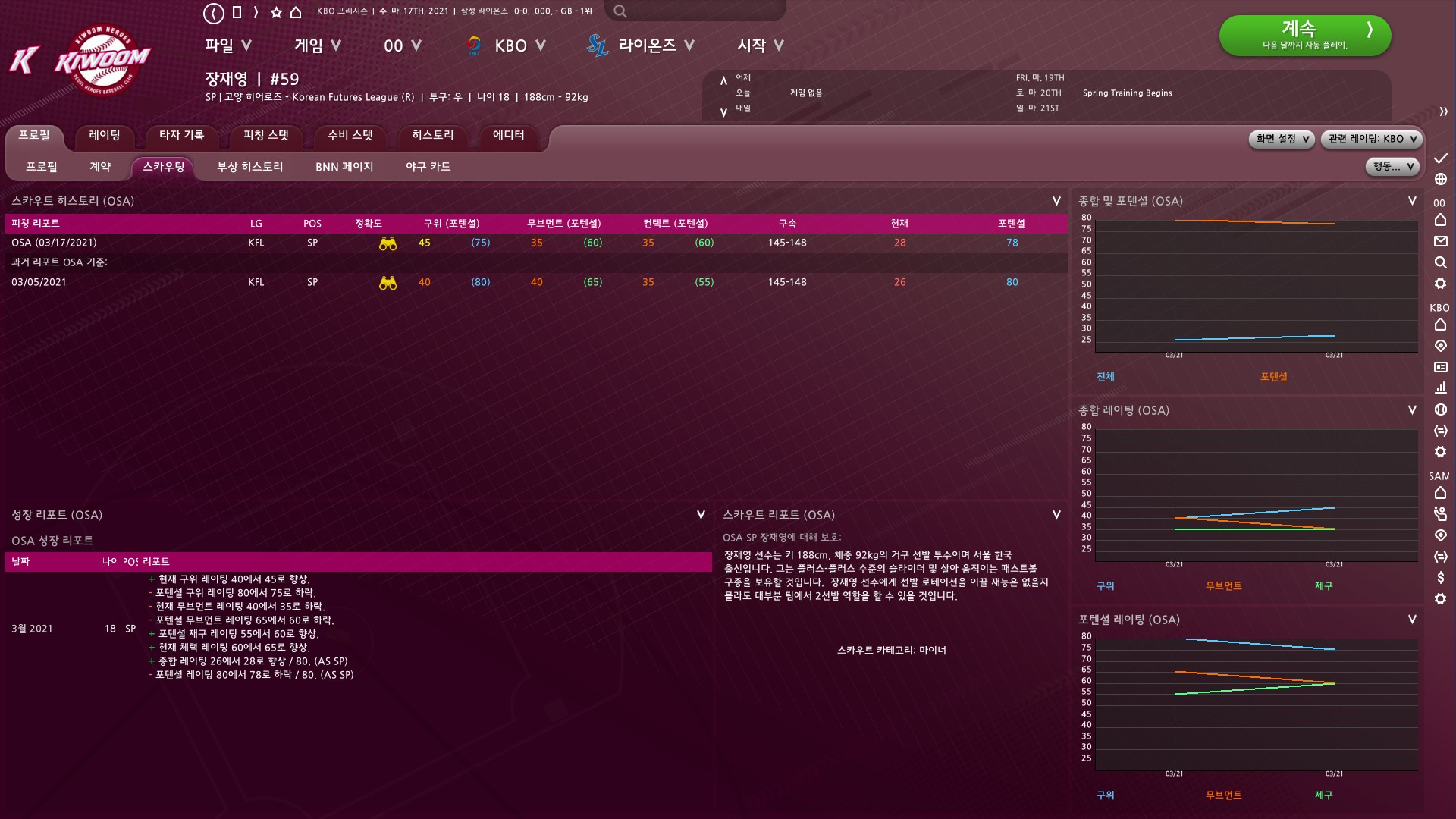Image resolution: width=1456 pixels, height=819 pixels.
Task: Open the 화면 설정 dropdown
Action: 1282,139
